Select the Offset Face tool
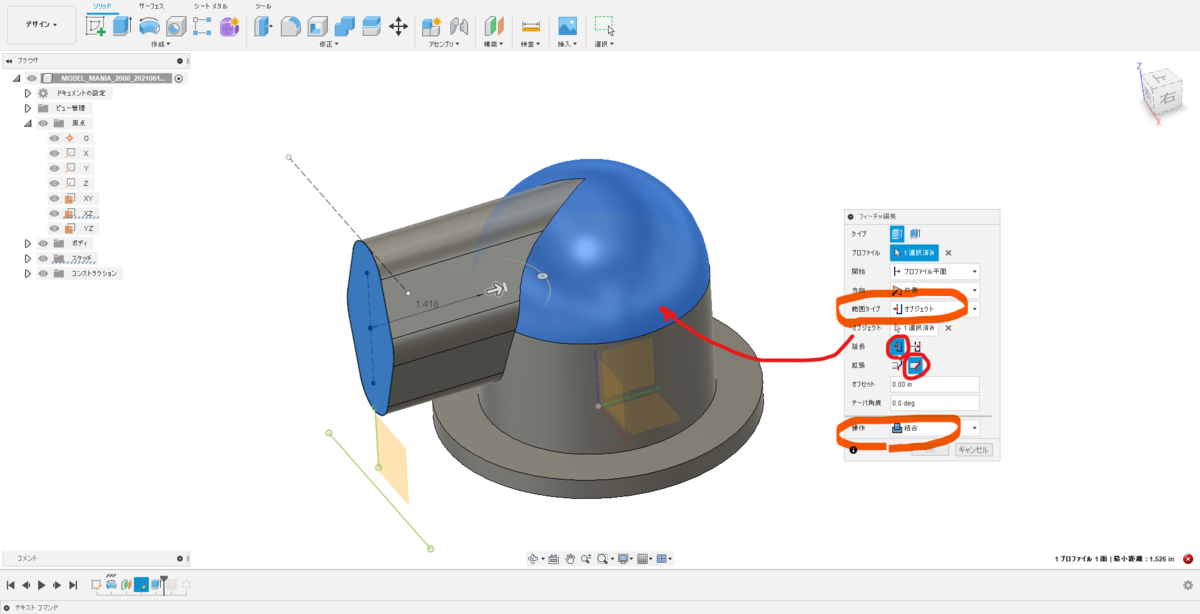1200x614 pixels. coord(371,27)
